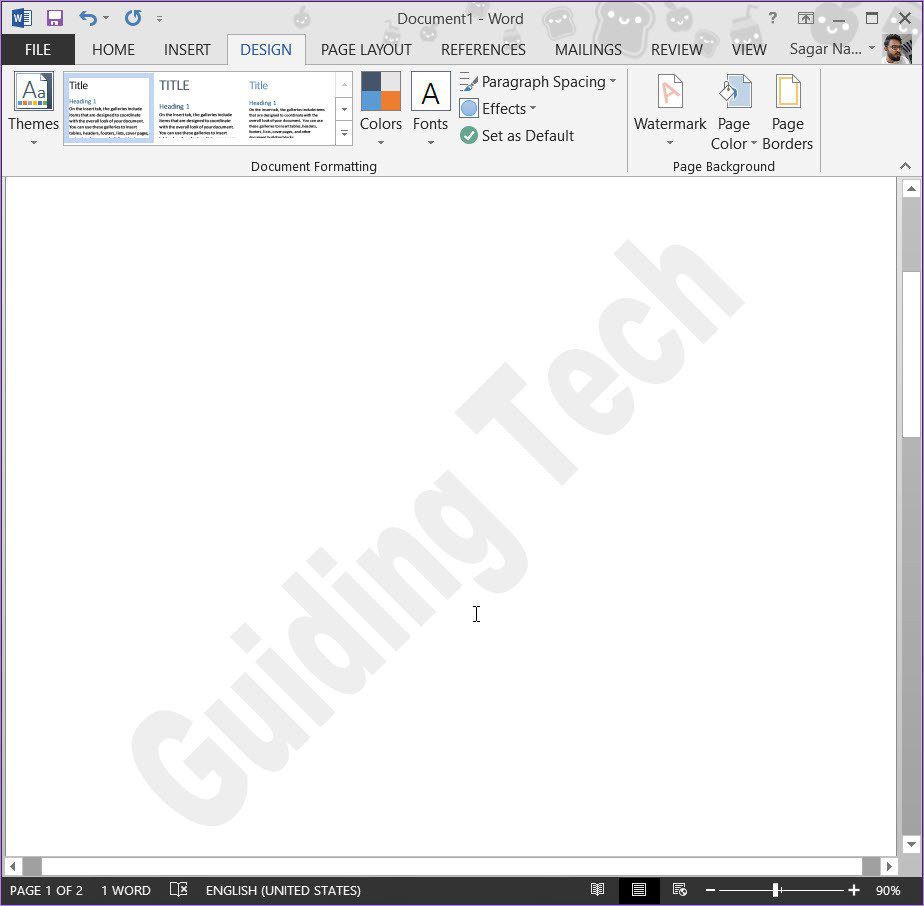Switch to Web Layout view
The height and width of the screenshot is (906, 924).
(679, 889)
